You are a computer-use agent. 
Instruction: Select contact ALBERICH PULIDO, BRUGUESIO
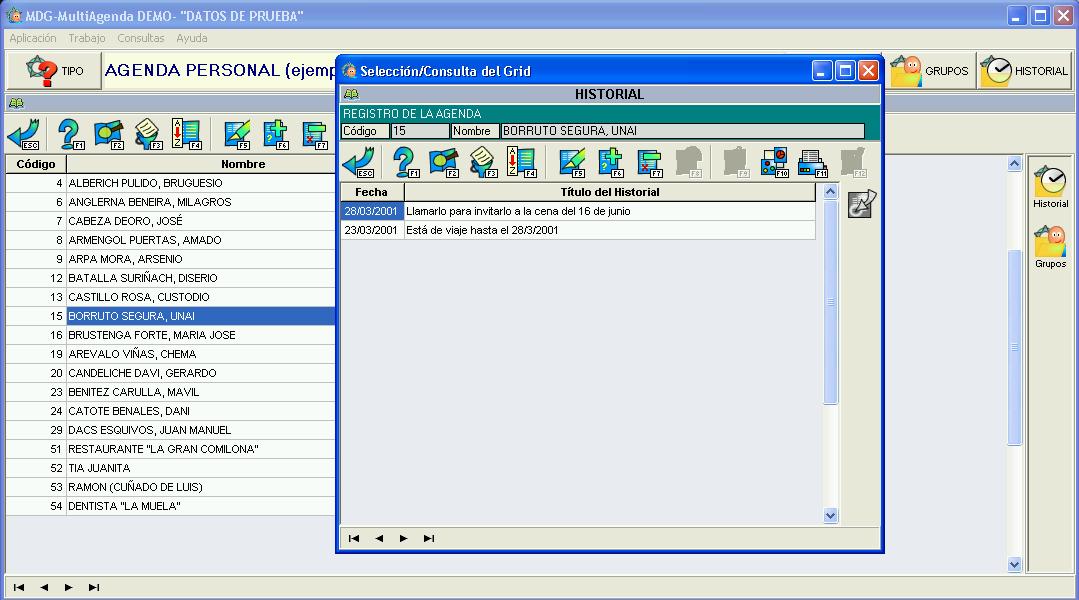[171, 183]
